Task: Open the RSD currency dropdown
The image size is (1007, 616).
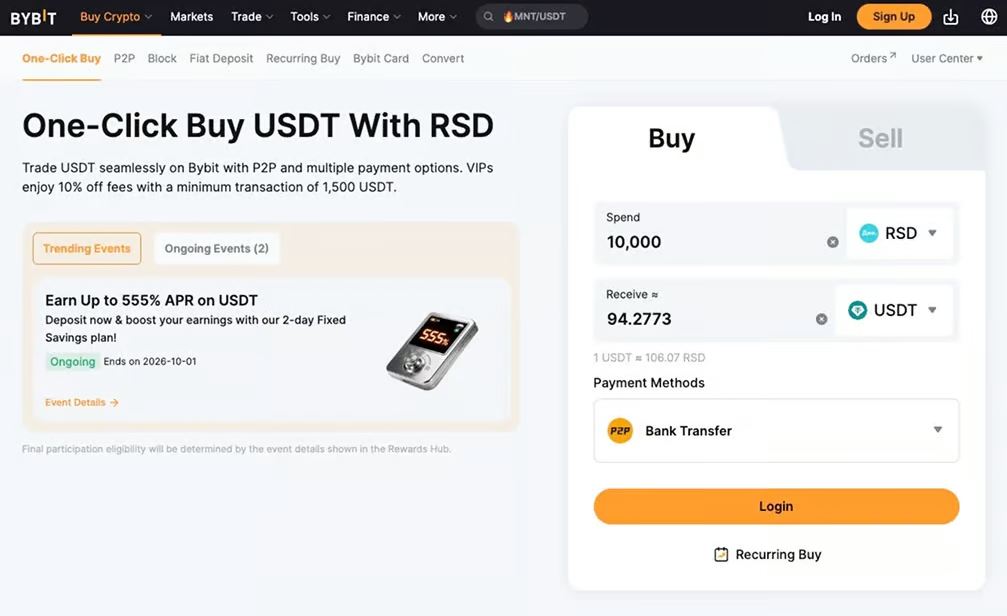Action: (x=900, y=233)
